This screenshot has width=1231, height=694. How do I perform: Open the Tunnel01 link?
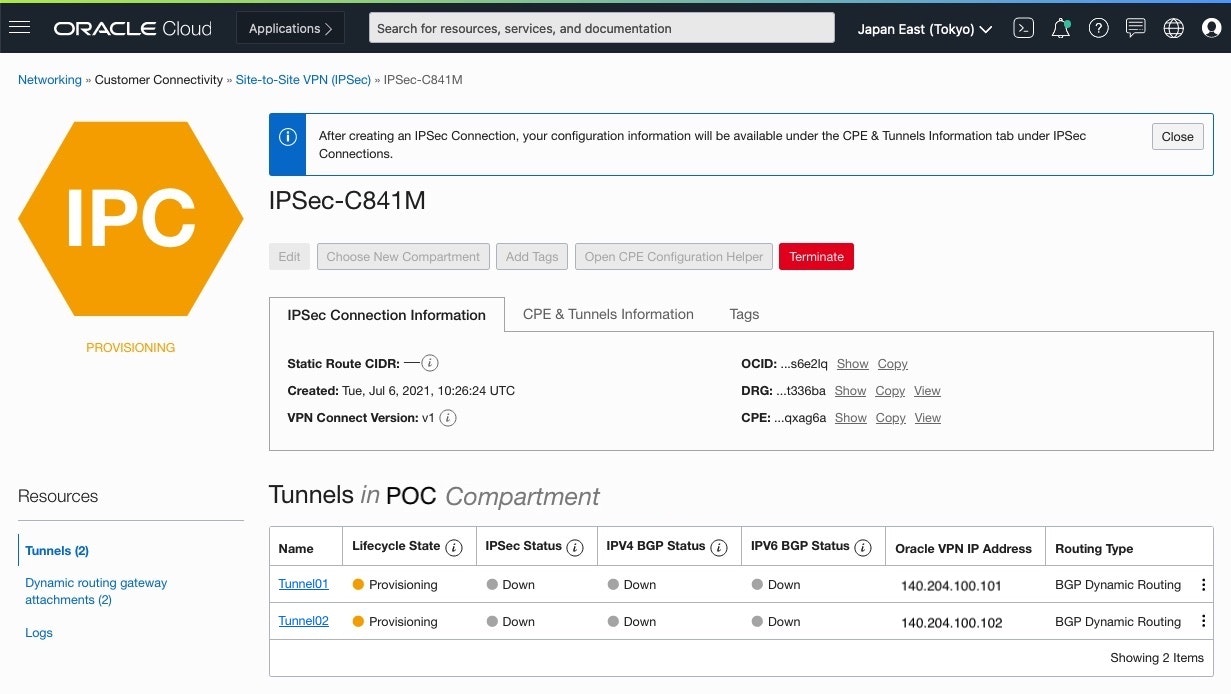click(x=303, y=584)
